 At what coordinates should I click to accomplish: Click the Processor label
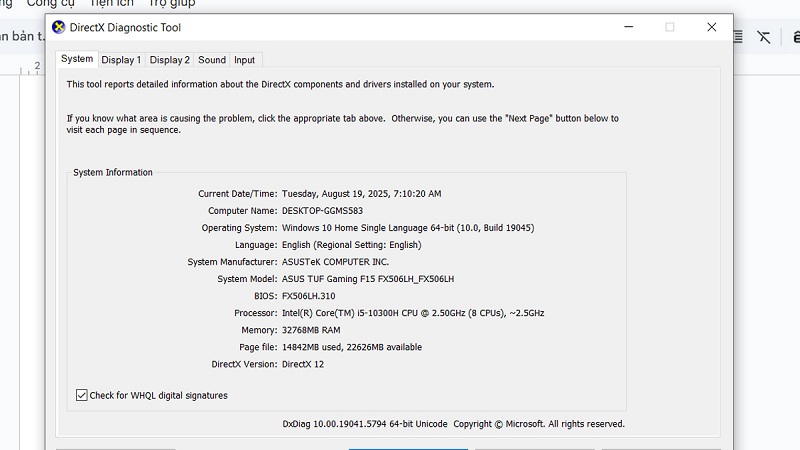256,313
